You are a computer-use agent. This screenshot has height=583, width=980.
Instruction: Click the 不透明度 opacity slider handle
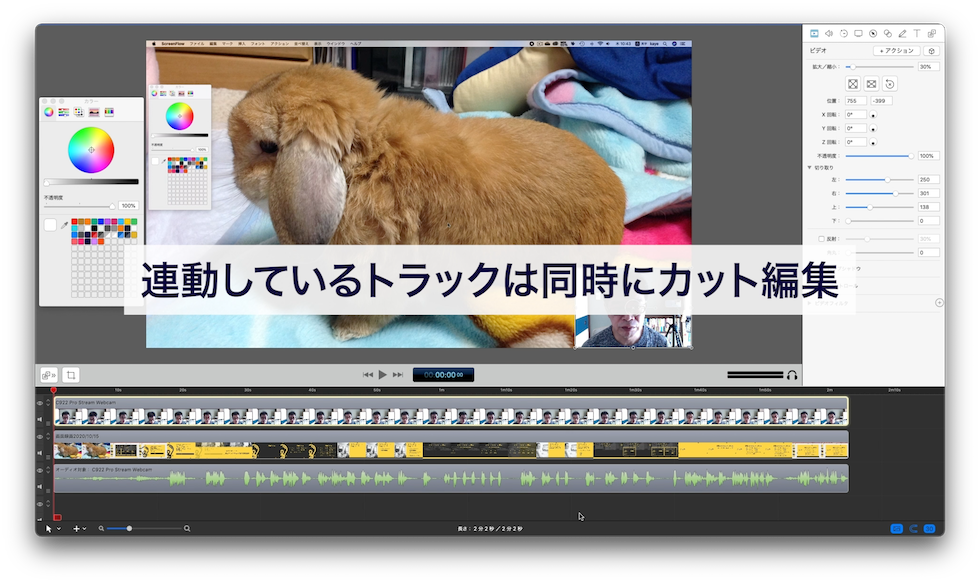pos(912,156)
